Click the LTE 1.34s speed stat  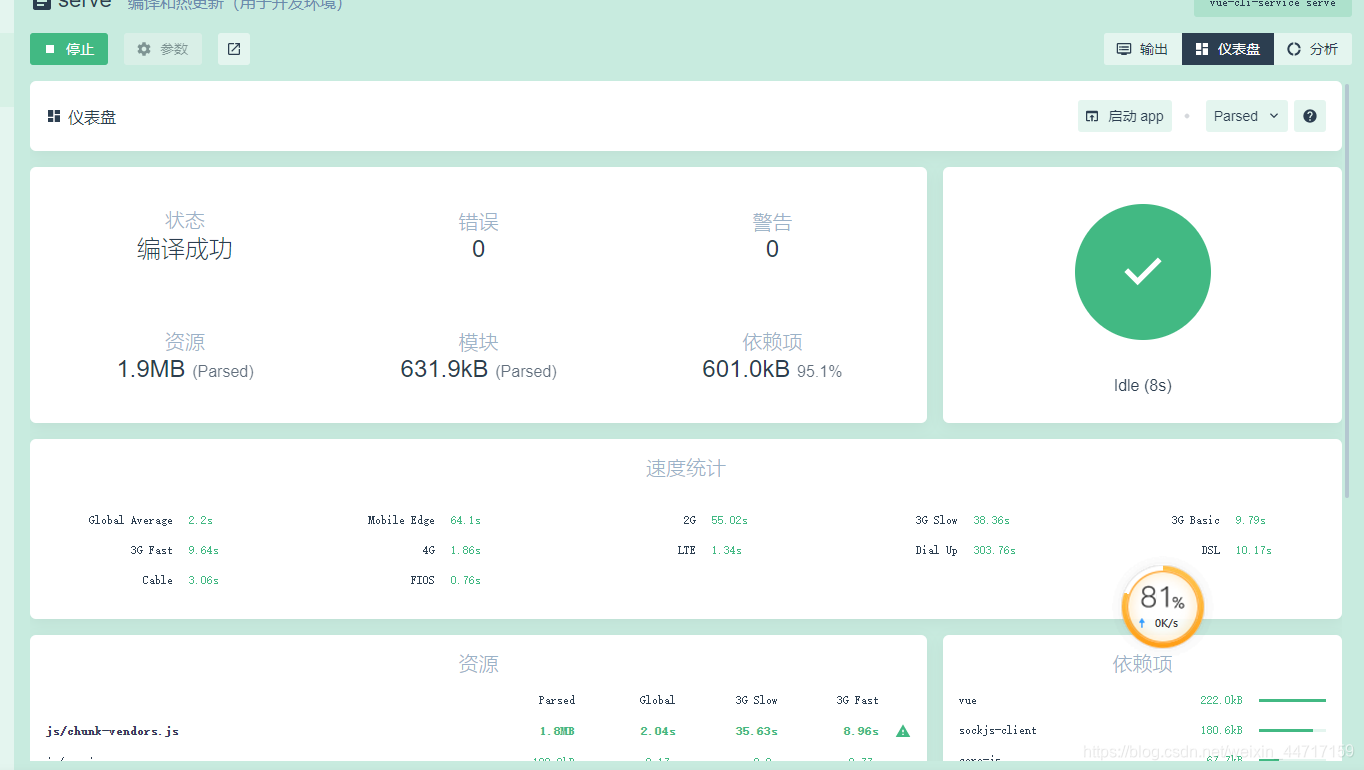[x=709, y=550]
